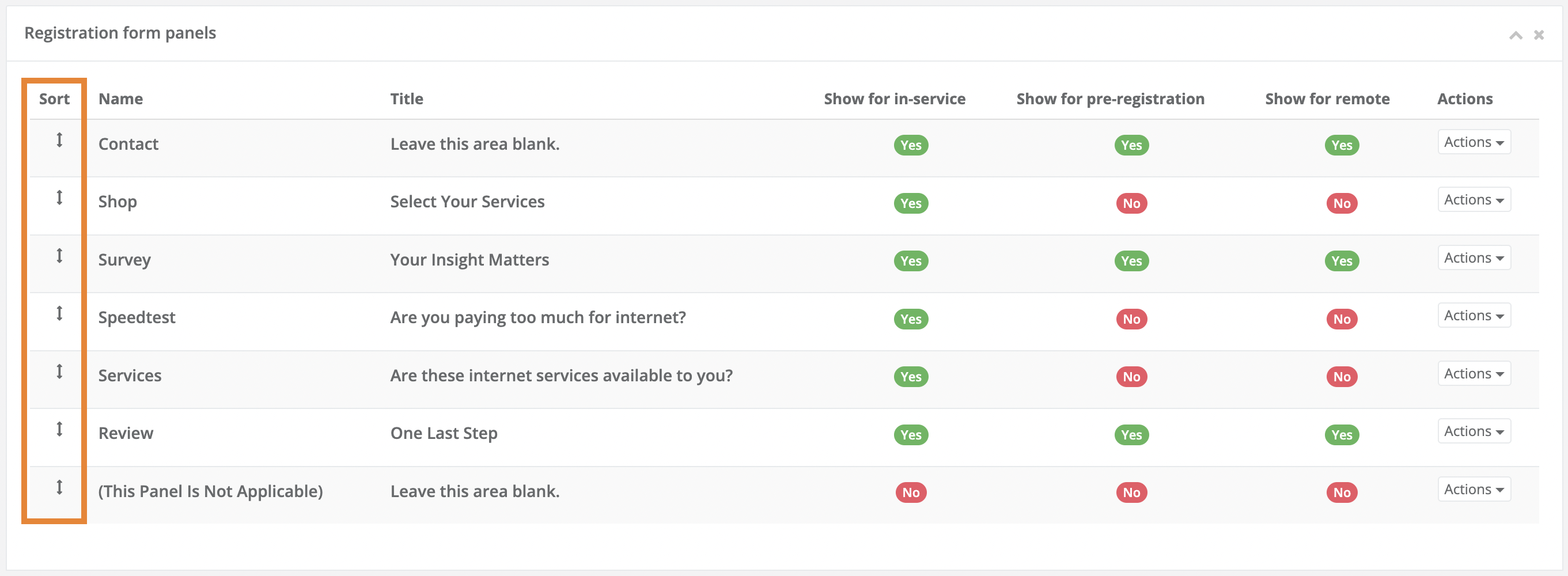Open Actions dropdown for Survey panel
The image size is (1568, 576).
coord(1473,258)
